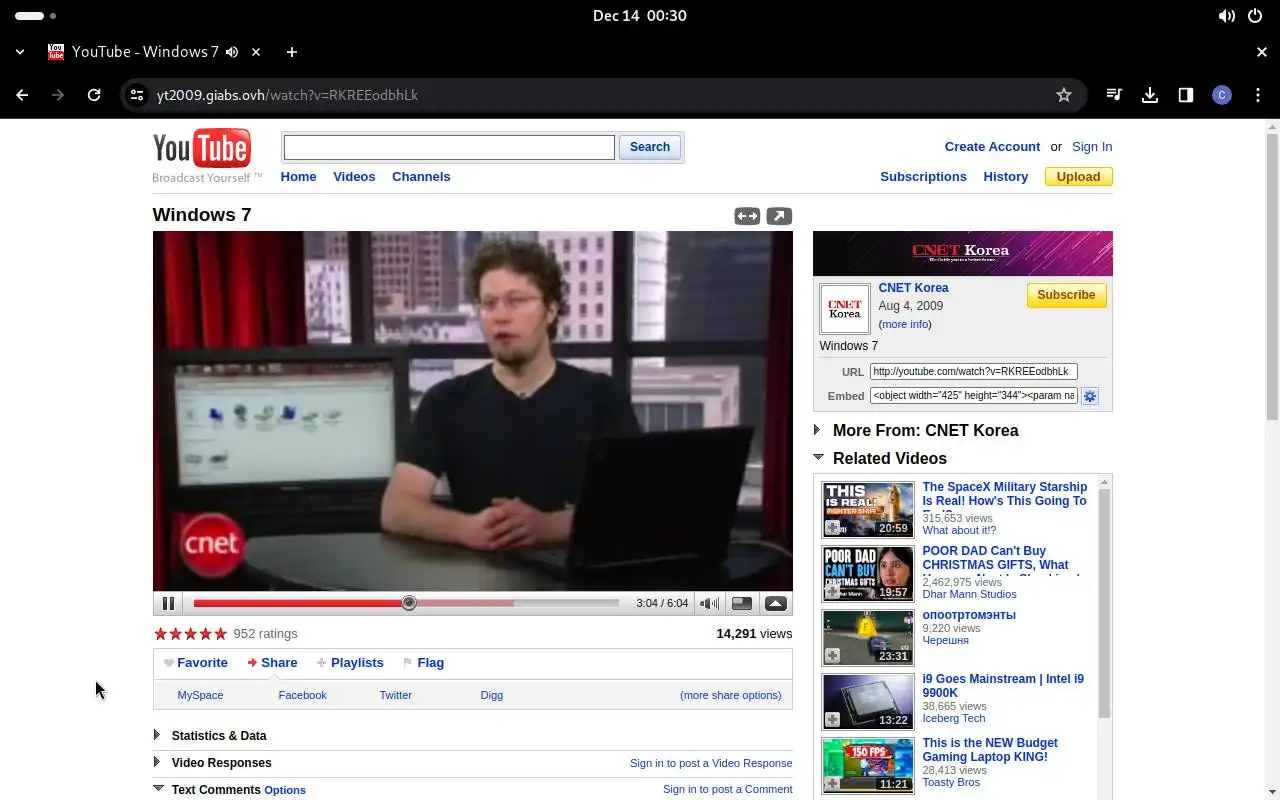Rate the video with fifth star

tap(220, 633)
